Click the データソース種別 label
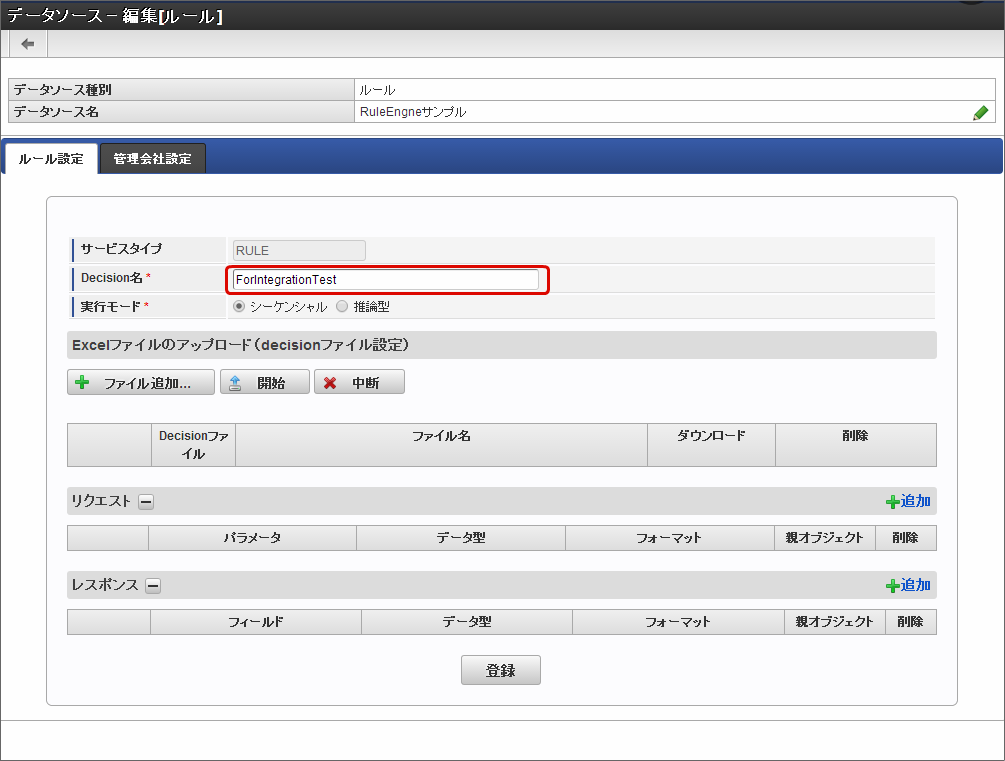The image size is (1005, 761). (63, 90)
